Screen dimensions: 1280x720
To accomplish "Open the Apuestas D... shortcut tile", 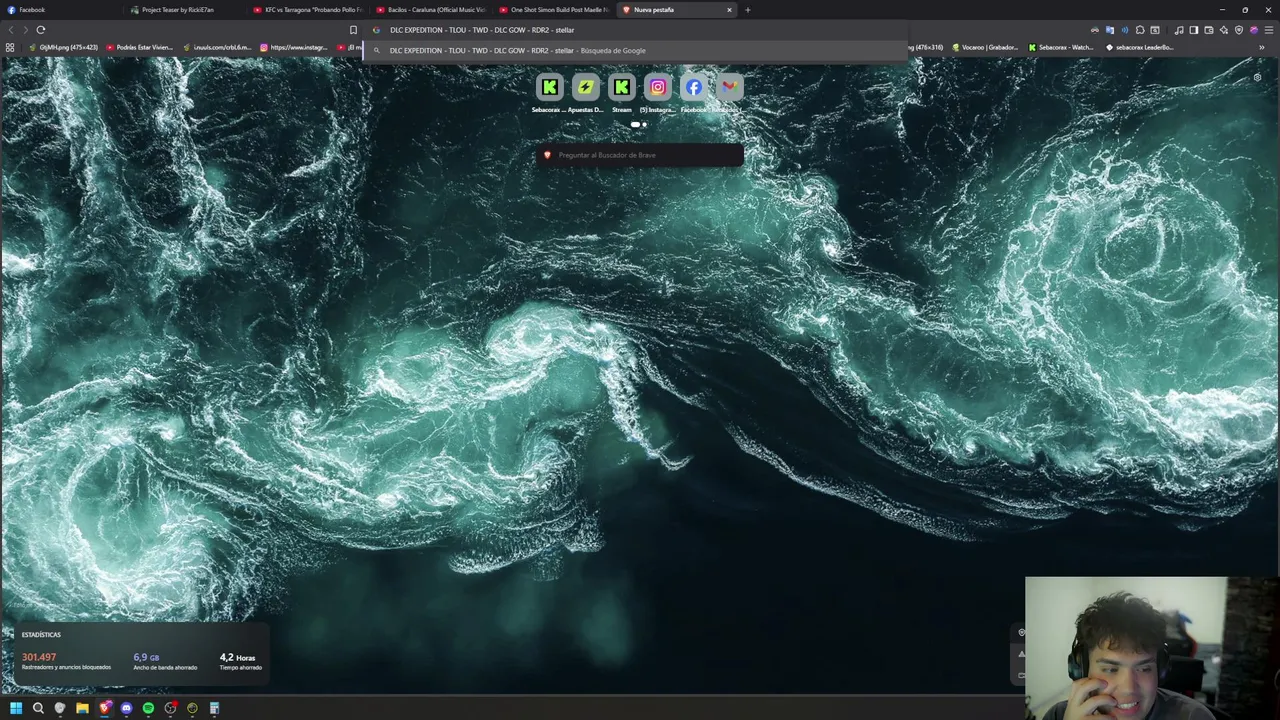I will click(x=585, y=87).
